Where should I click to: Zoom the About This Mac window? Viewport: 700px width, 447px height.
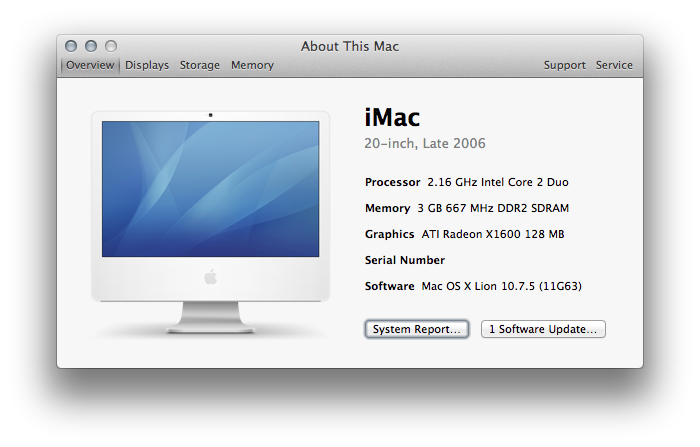111,46
